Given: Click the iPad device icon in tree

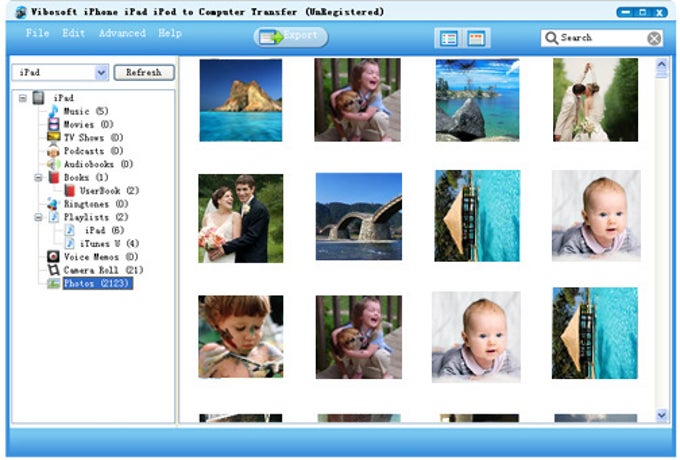Looking at the screenshot, I should tap(38, 98).
